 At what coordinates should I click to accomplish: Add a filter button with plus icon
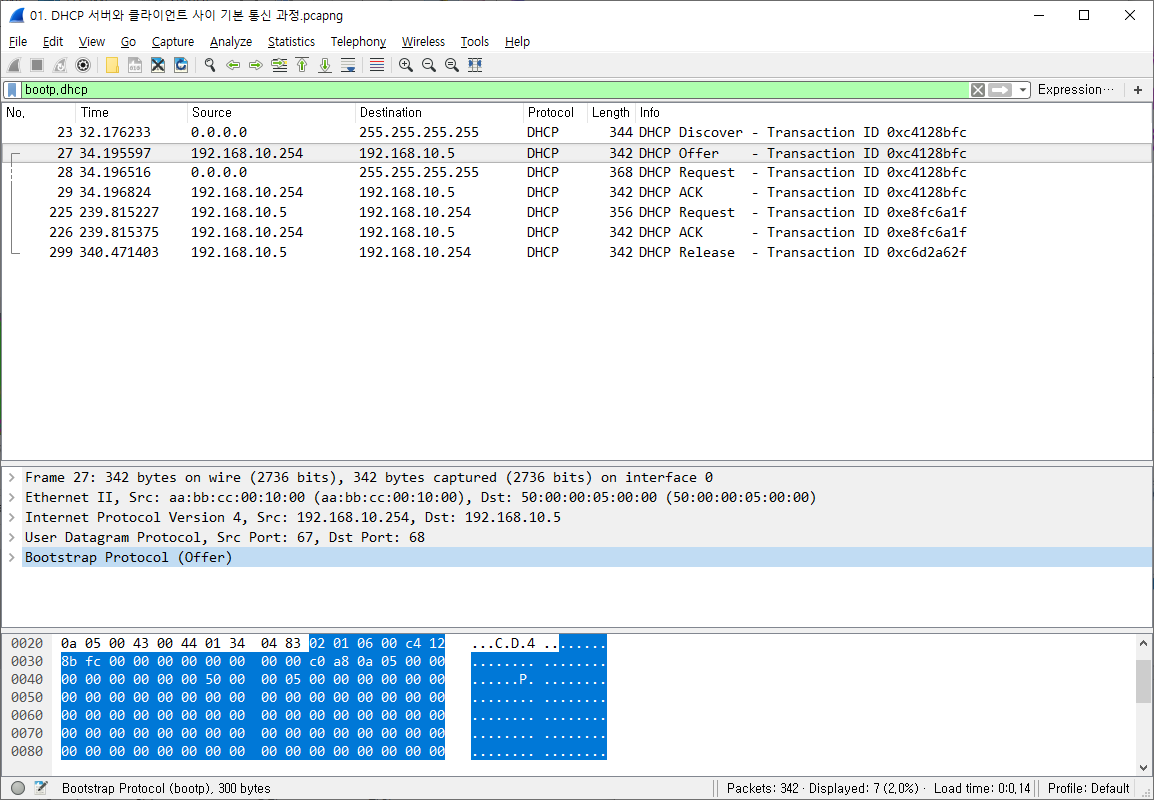coord(1138,90)
